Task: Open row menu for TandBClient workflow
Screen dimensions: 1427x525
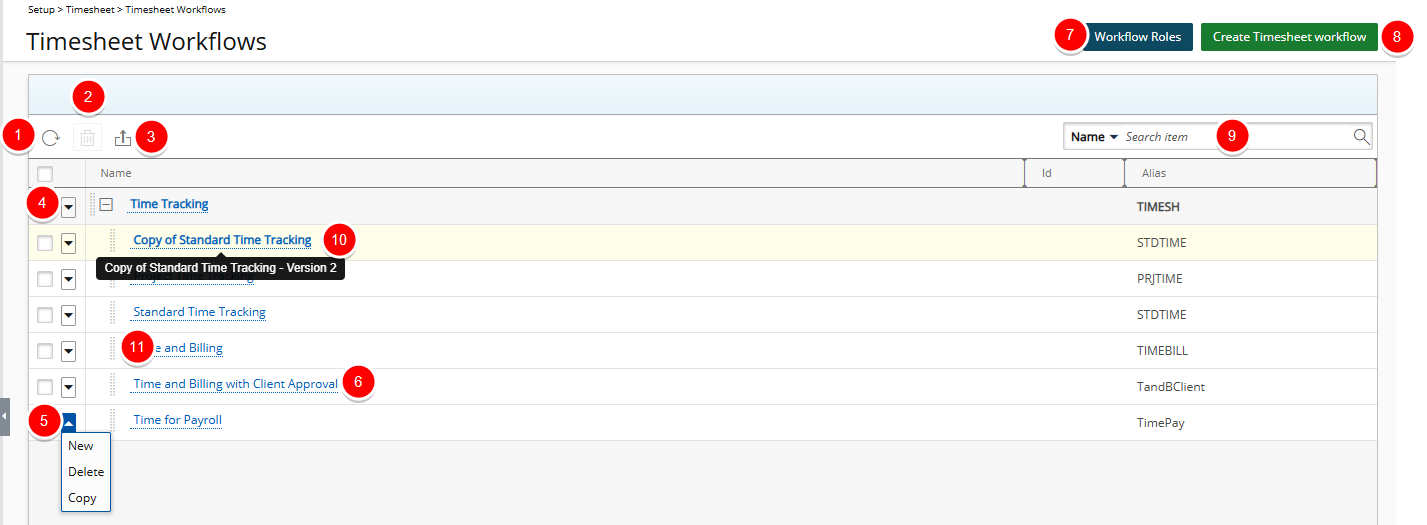Action: 68,387
